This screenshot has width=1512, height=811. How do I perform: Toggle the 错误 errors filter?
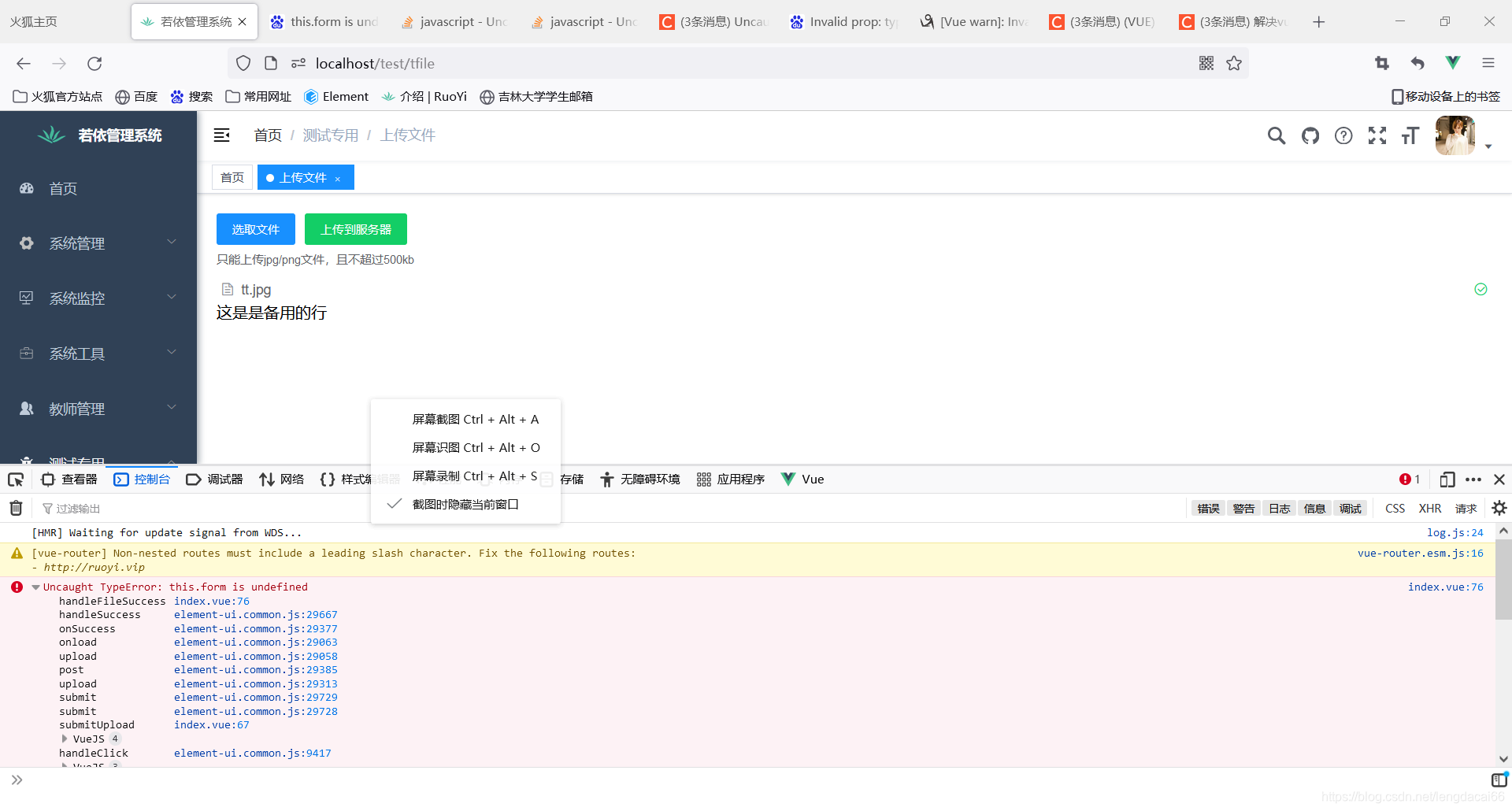[x=1209, y=509]
